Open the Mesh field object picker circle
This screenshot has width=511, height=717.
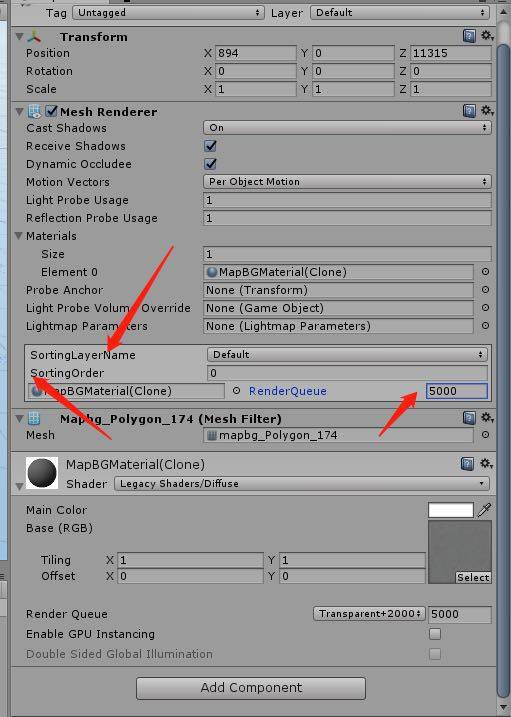(x=485, y=435)
